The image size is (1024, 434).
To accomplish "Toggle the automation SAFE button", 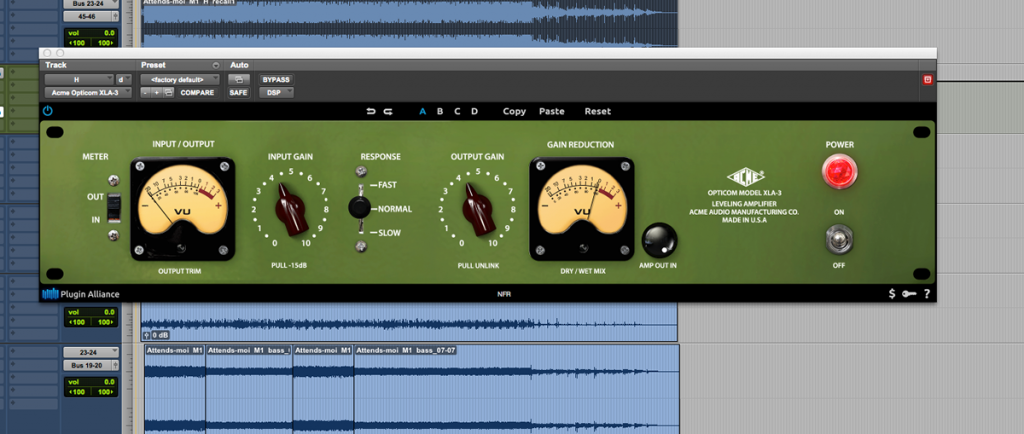I will (x=238, y=93).
